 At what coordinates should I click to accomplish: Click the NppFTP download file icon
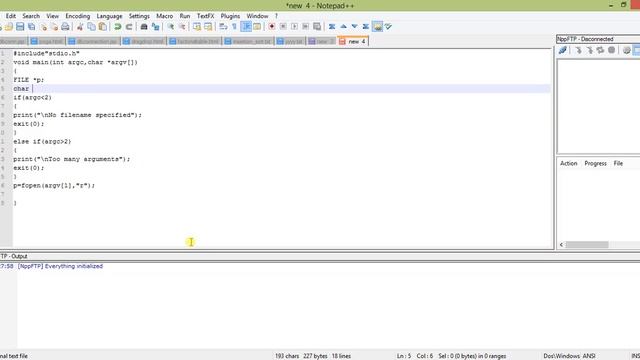tap(578, 50)
